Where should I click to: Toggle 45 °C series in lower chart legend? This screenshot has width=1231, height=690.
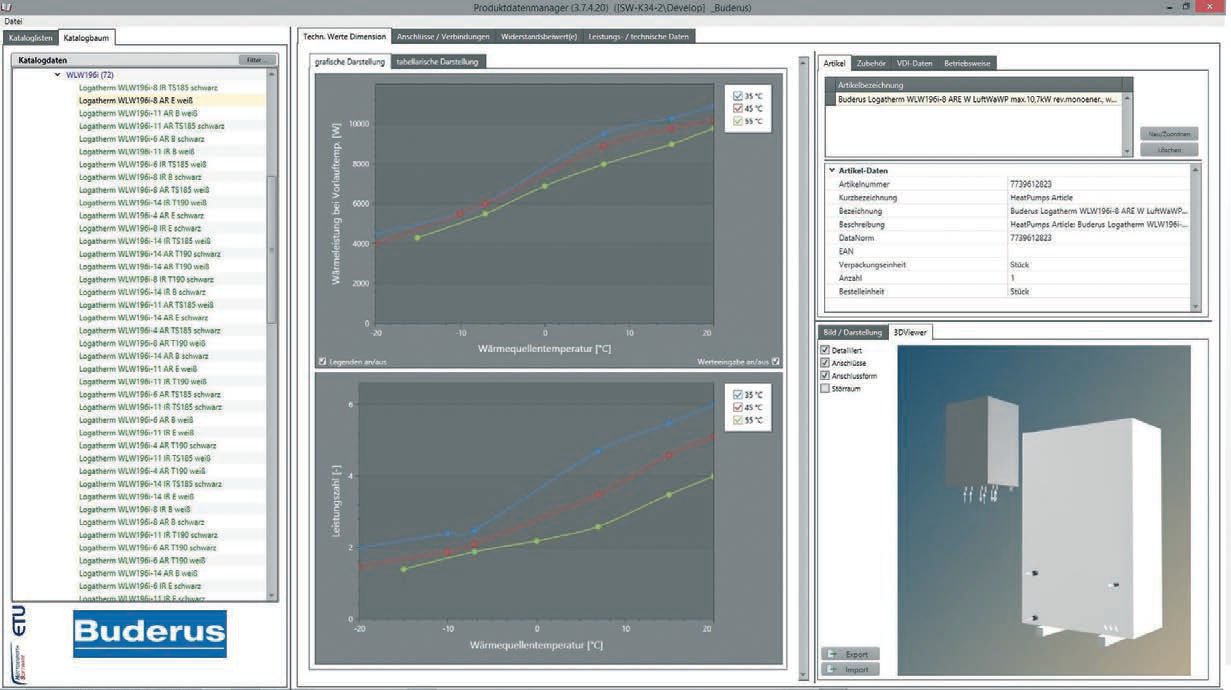point(737,407)
